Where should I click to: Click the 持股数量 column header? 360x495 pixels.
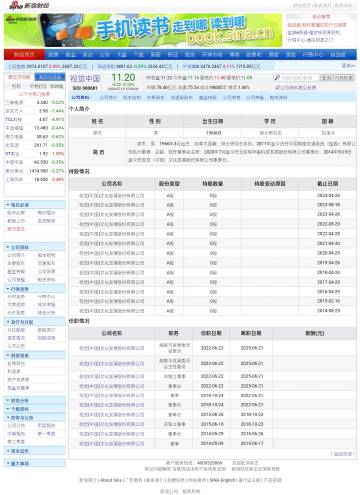pyautogui.click(x=213, y=184)
